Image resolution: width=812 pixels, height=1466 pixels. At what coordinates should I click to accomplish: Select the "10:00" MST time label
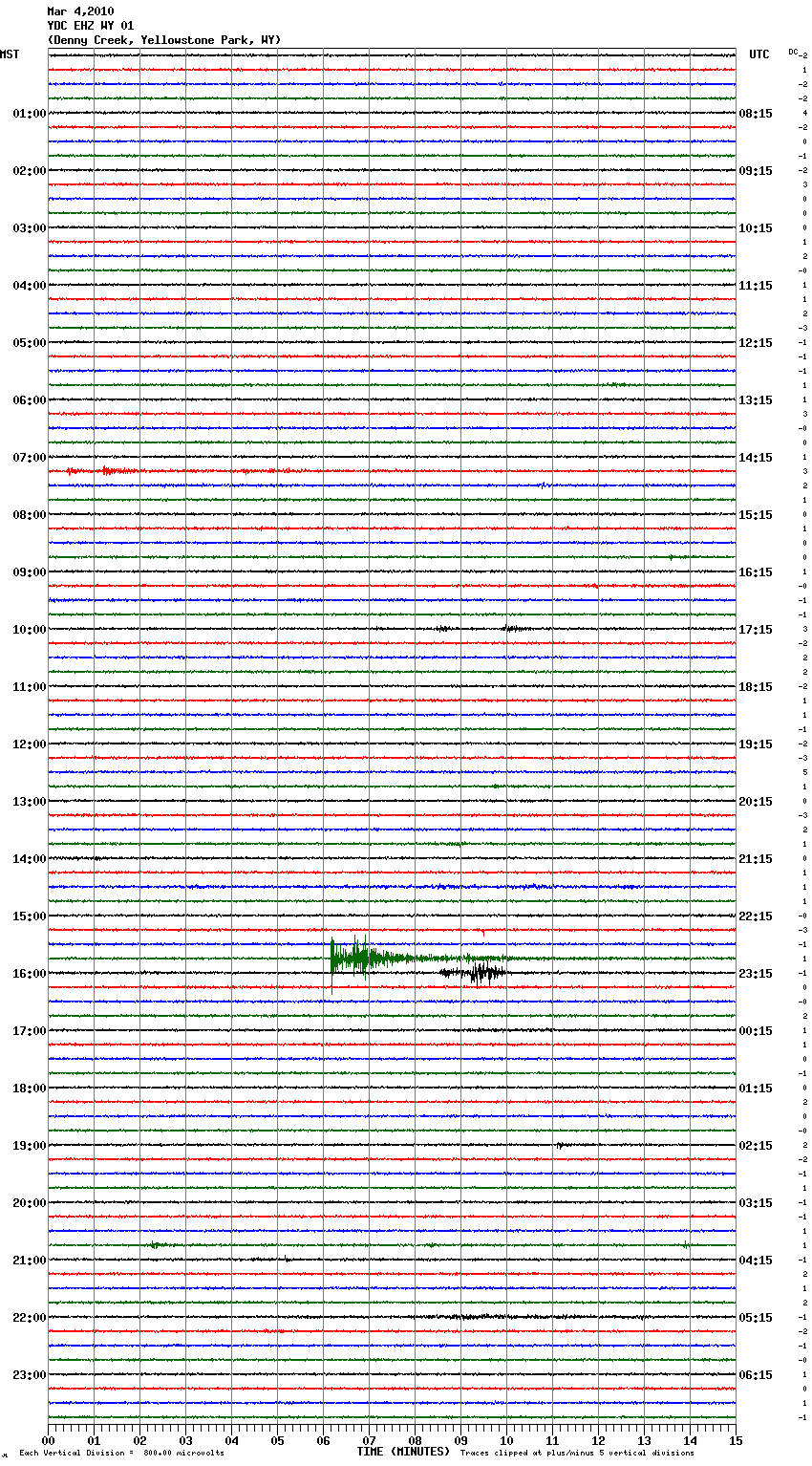click(30, 630)
